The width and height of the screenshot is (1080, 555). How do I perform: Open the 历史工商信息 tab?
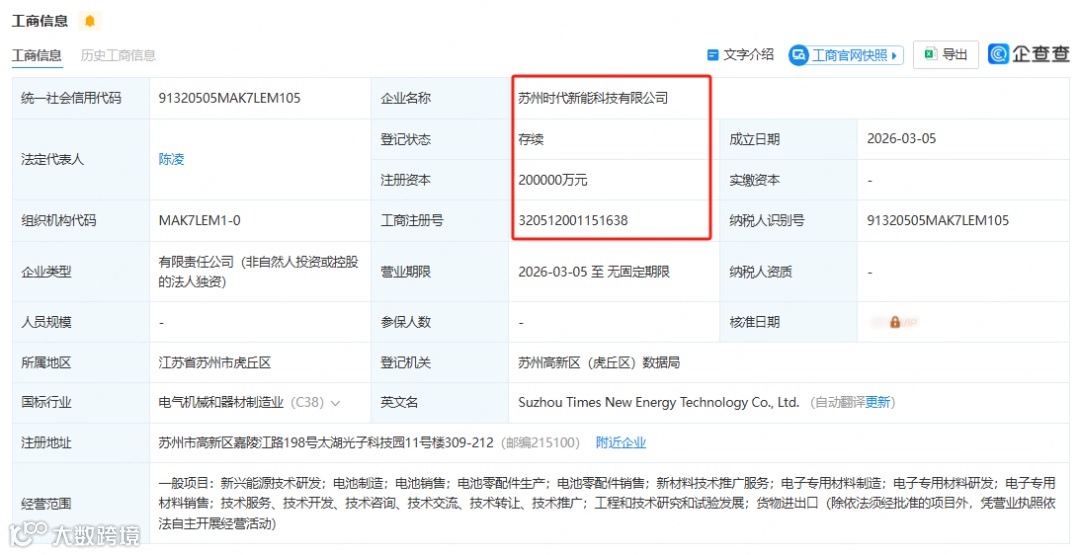(x=118, y=55)
